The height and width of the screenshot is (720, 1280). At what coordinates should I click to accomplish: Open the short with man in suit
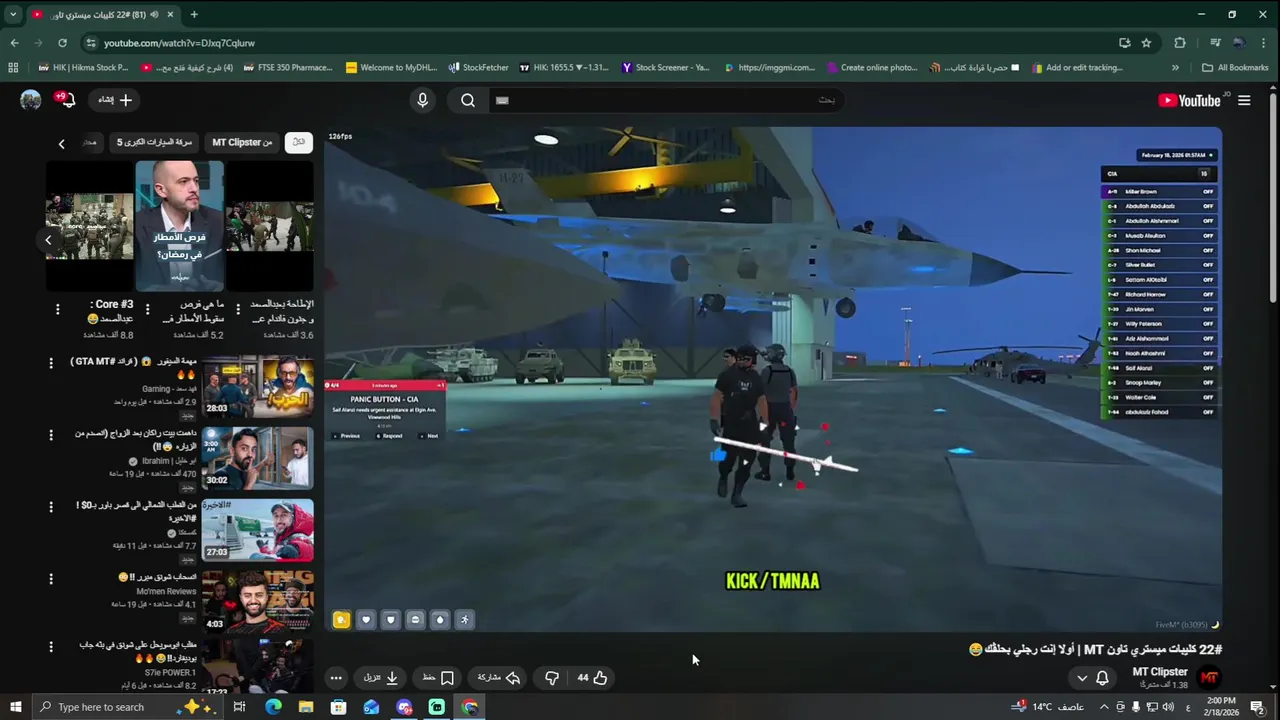coord(179,226)
